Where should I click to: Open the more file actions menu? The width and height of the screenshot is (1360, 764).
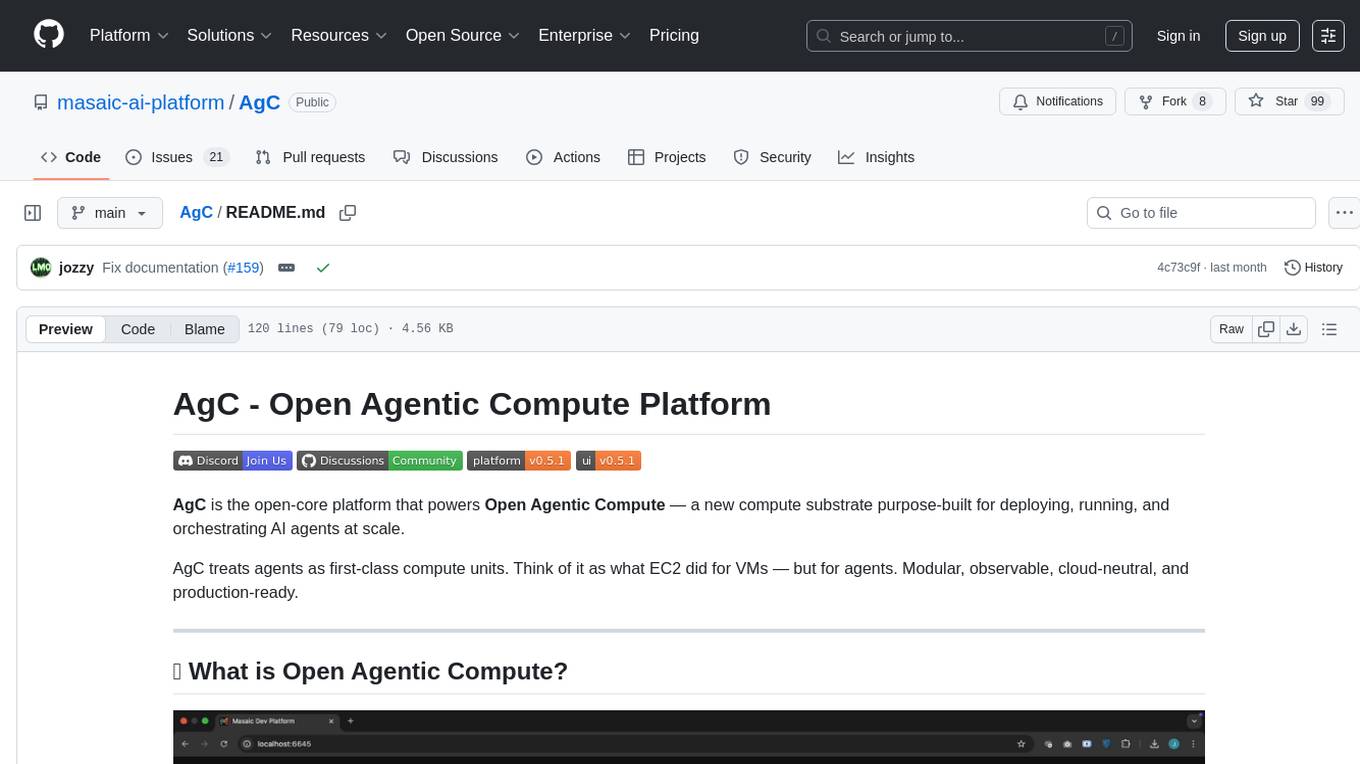click(1344, 213)
